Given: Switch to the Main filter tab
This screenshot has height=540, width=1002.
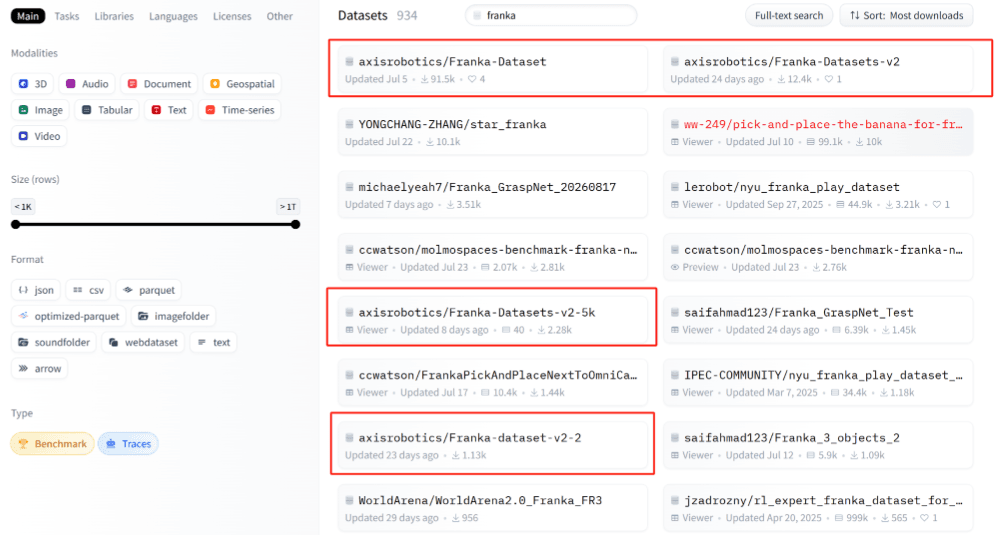Looking at the screenshot, I should pos(27,16).
